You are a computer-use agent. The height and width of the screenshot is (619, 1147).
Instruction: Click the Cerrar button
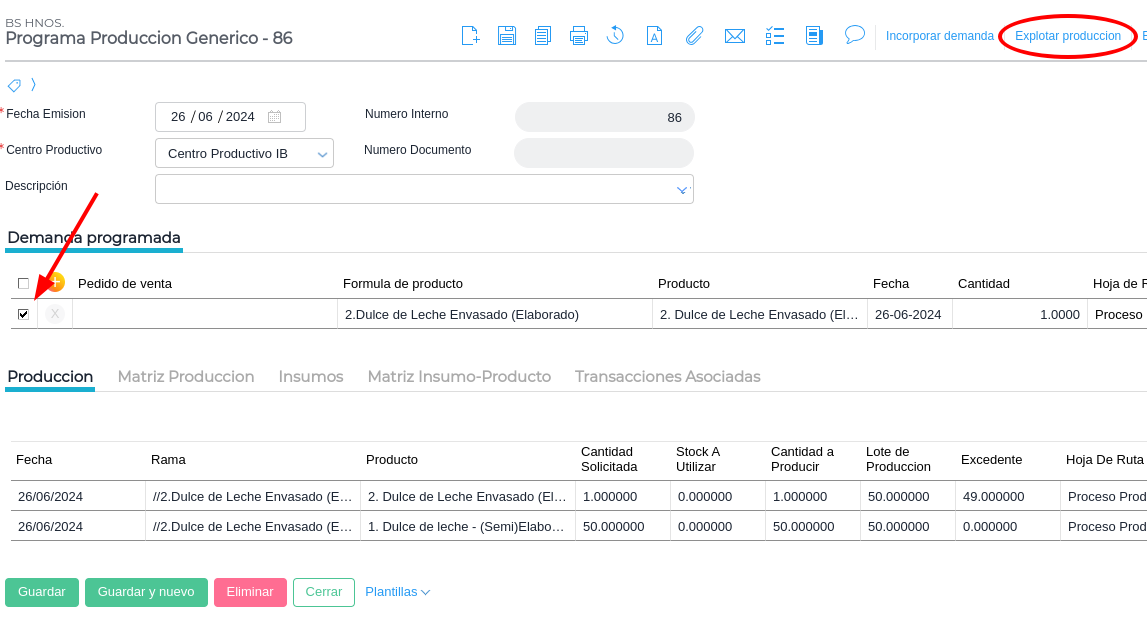[x=324, y=592]
